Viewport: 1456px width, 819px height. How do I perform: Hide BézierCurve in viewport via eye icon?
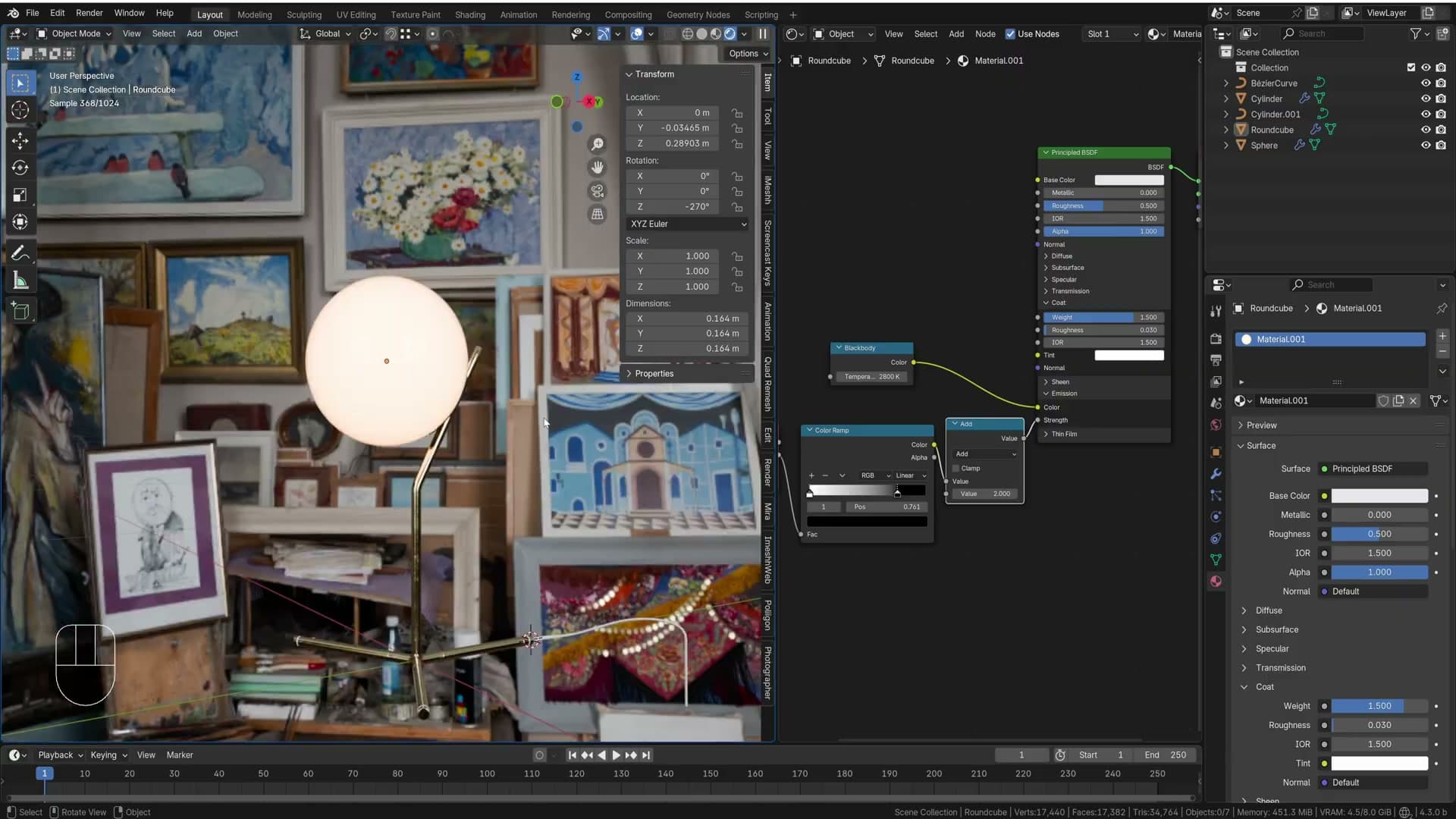click(1426, 83)
